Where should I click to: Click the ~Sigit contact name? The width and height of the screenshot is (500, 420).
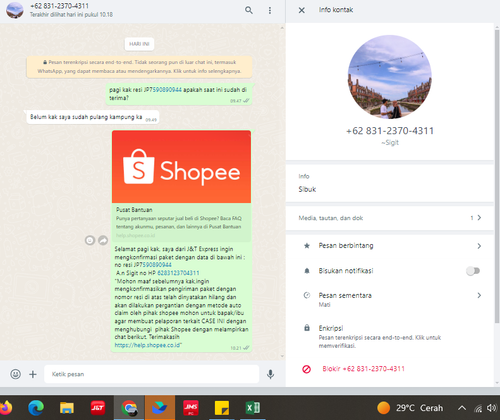(390, 143)
